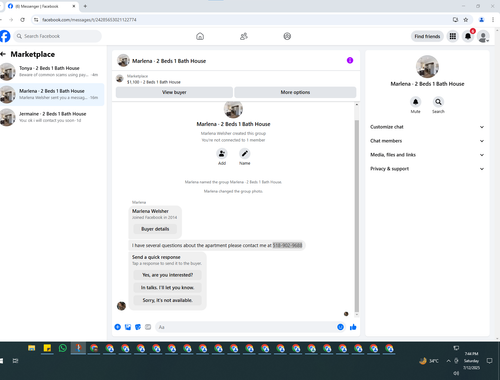Open the Windows notification center icon
Screen dimensions: 500x380
[x=489, y=361]
